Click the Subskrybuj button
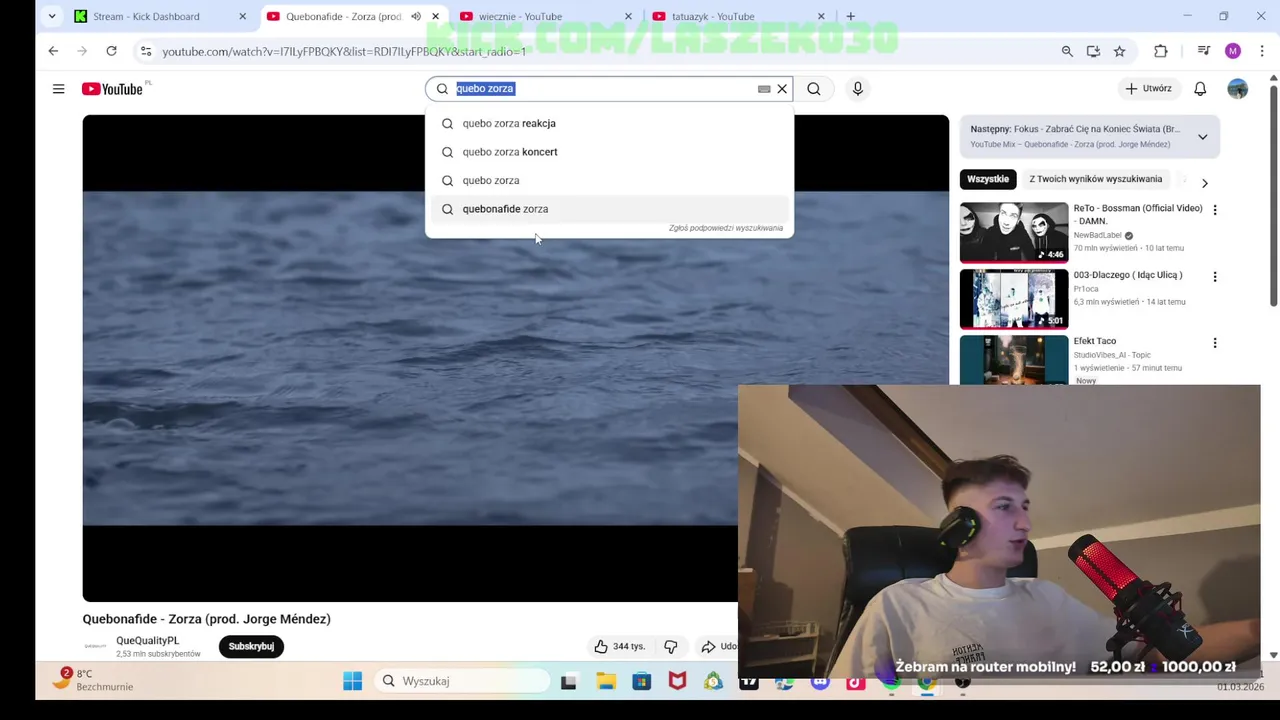 [251, 646]
